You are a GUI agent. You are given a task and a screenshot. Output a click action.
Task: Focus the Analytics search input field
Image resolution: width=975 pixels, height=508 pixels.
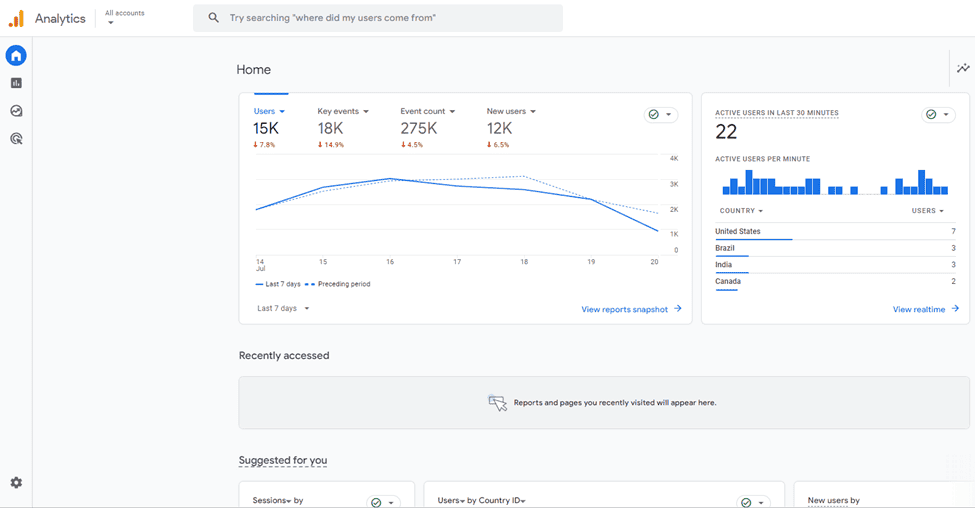[390, 18]
